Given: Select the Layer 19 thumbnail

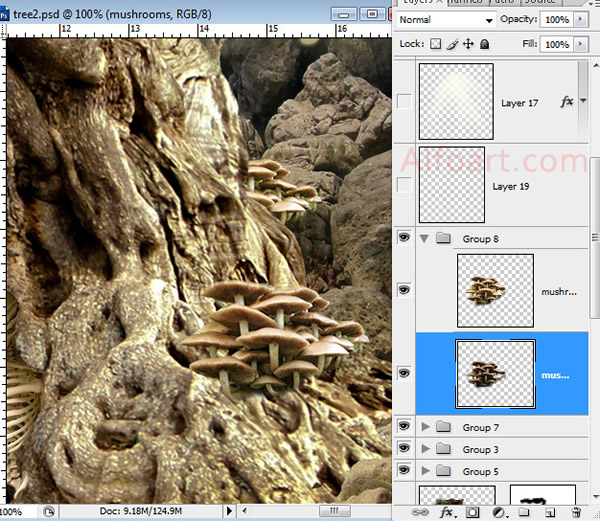Looking at the screenshot, I should pos(451,186).
